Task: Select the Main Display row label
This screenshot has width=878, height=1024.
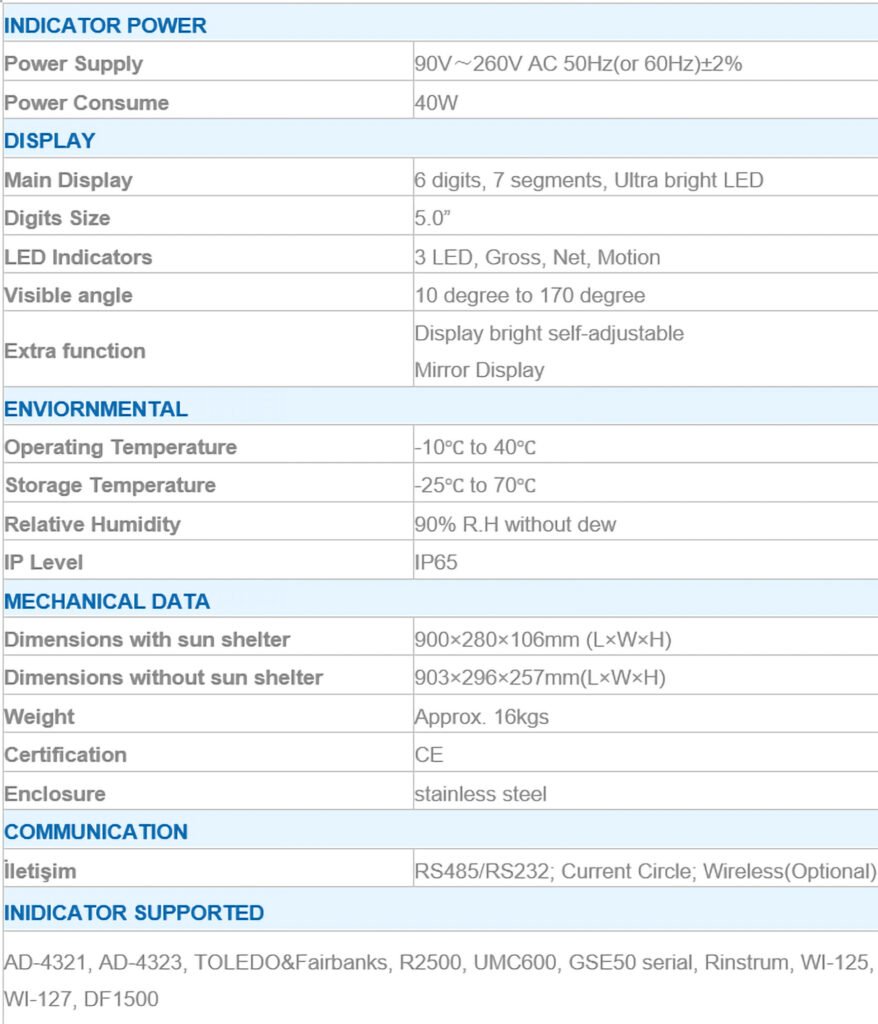Action: 68,180
